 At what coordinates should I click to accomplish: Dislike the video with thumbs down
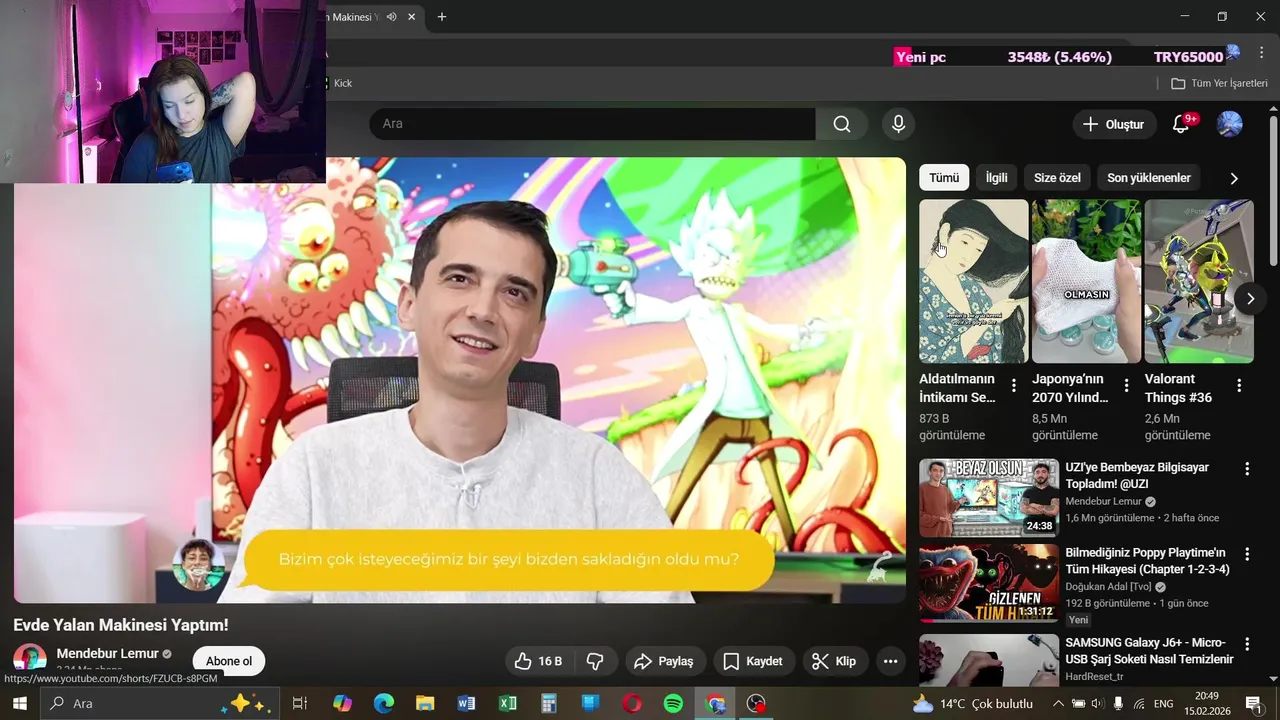(596, 661)
